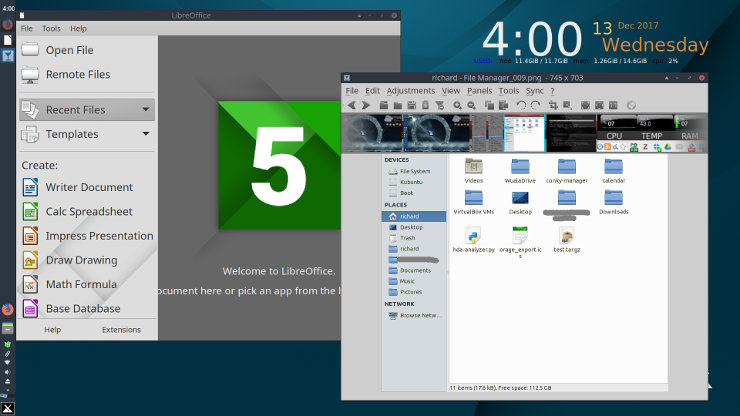740x416 pixels.
Task: Click the paste icon in viewer toolbar
Action: point(504,105)
